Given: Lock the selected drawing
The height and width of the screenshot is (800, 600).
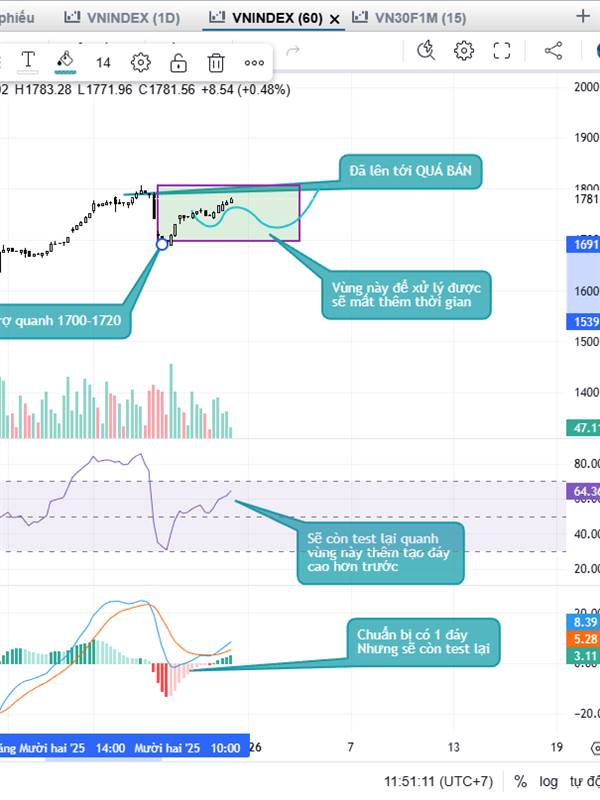Looking at the screenshot, I should point(178,62).
